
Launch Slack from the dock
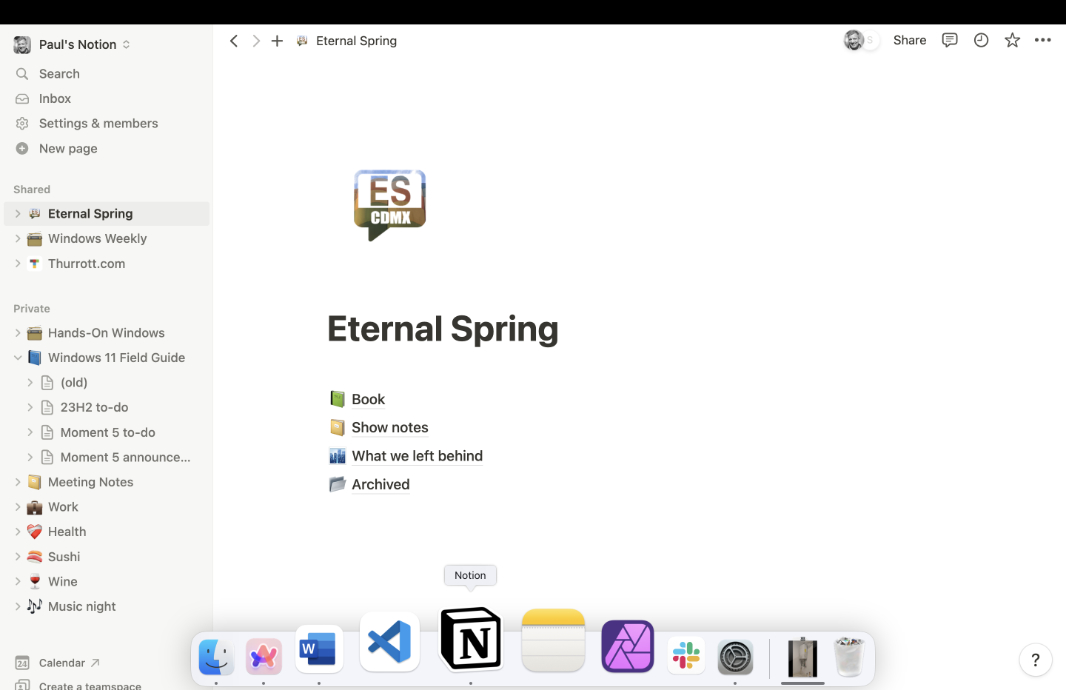[x=686, y=656]
